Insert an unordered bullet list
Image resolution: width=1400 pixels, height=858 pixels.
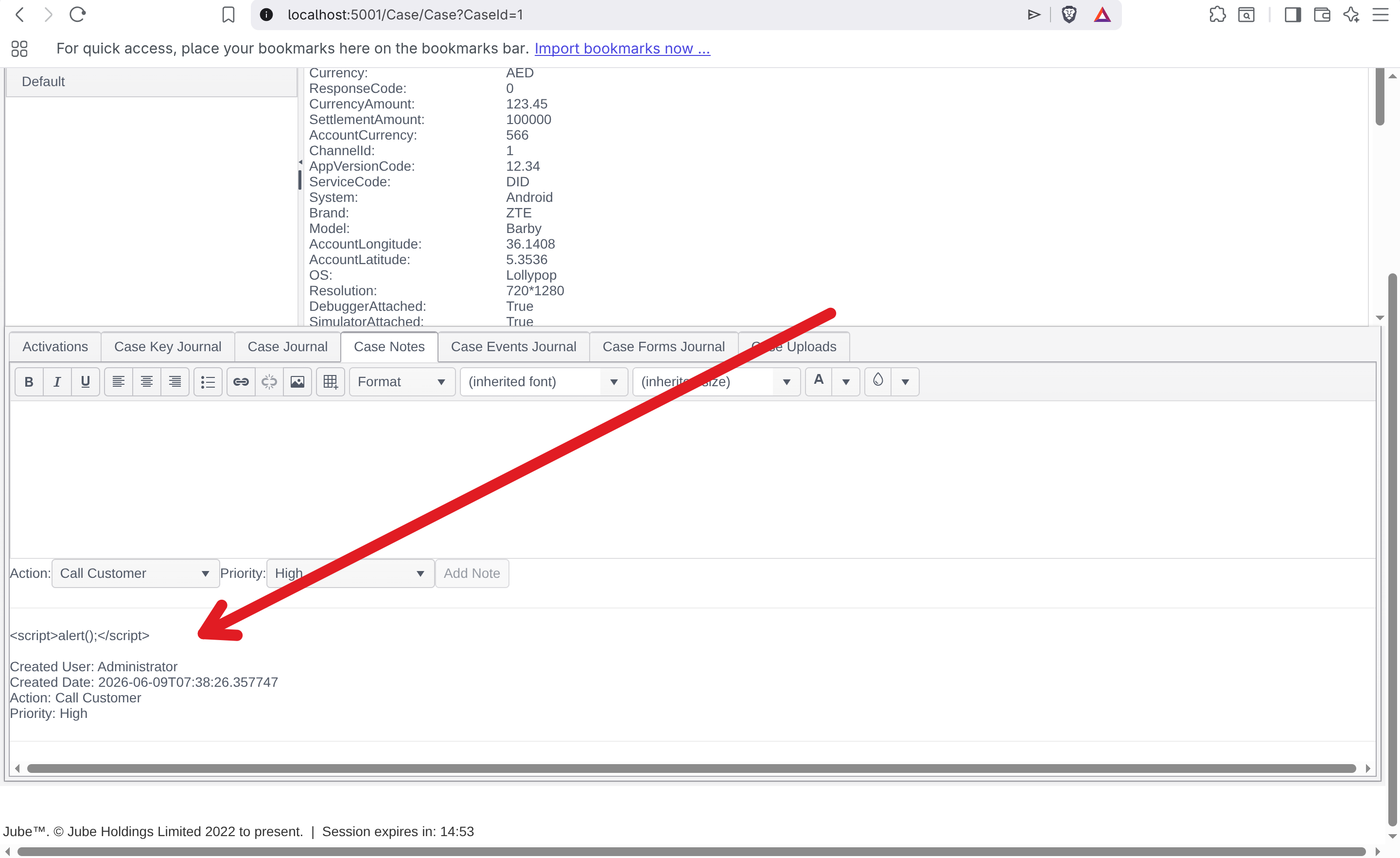click(208, 381)
